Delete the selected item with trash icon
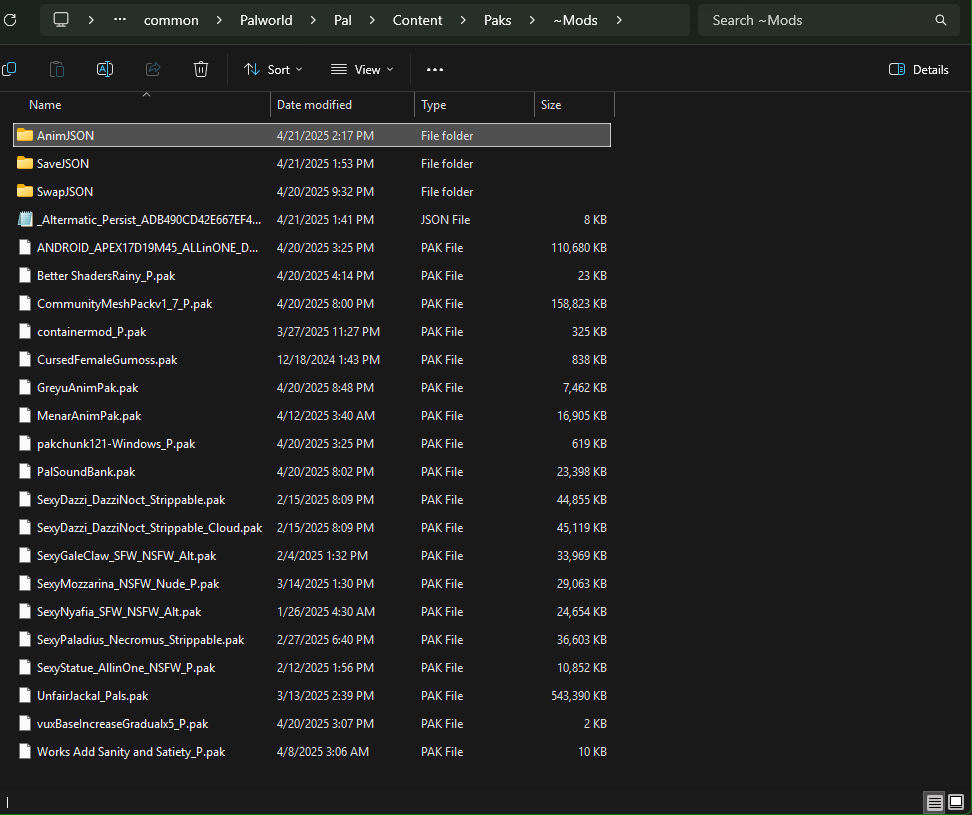Screen dimensions: 972x815 [201, 69]
